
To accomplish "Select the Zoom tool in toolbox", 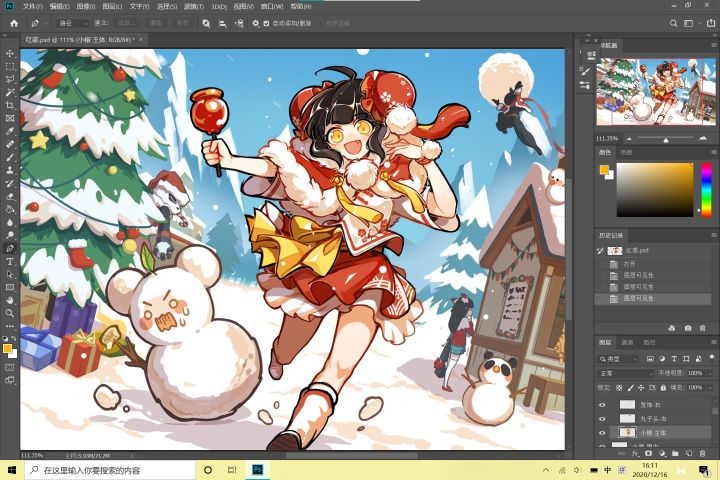I will click(10, 313).
